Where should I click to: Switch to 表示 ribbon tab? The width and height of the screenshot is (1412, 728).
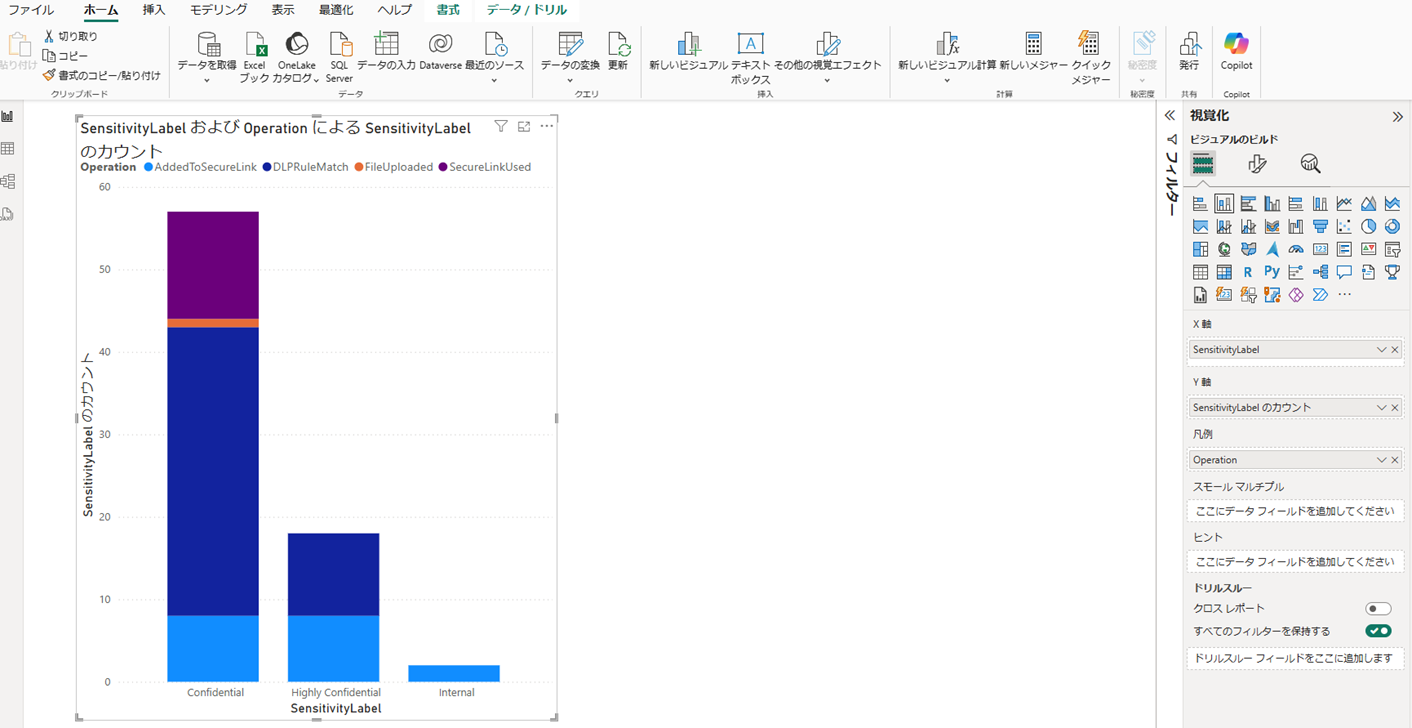[x=283, y=10]
